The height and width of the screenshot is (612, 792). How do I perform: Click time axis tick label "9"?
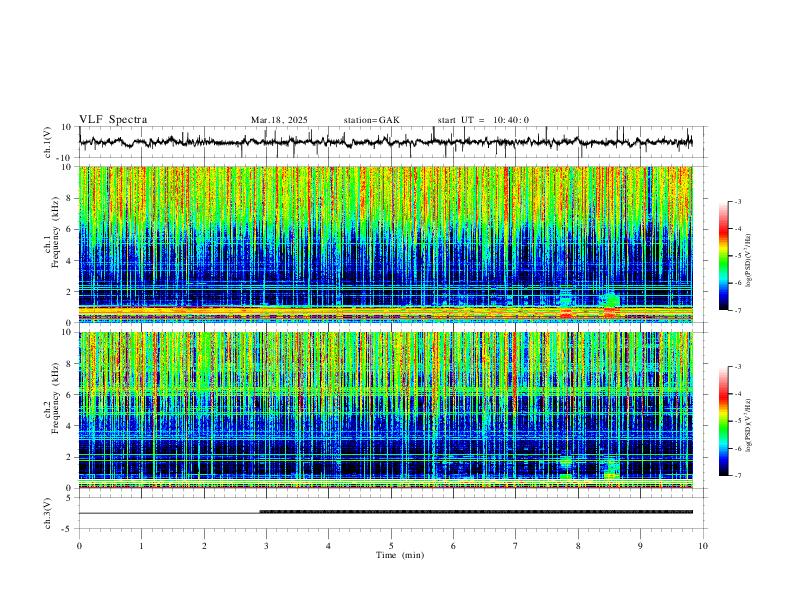[x=640, y=546]
